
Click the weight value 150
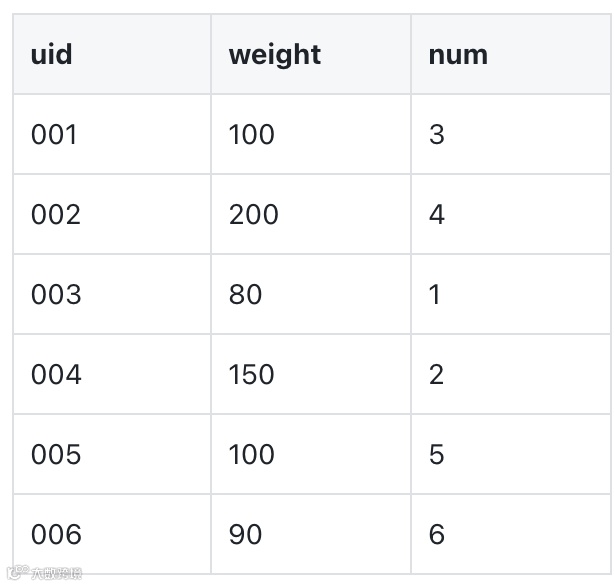[251, 374]
